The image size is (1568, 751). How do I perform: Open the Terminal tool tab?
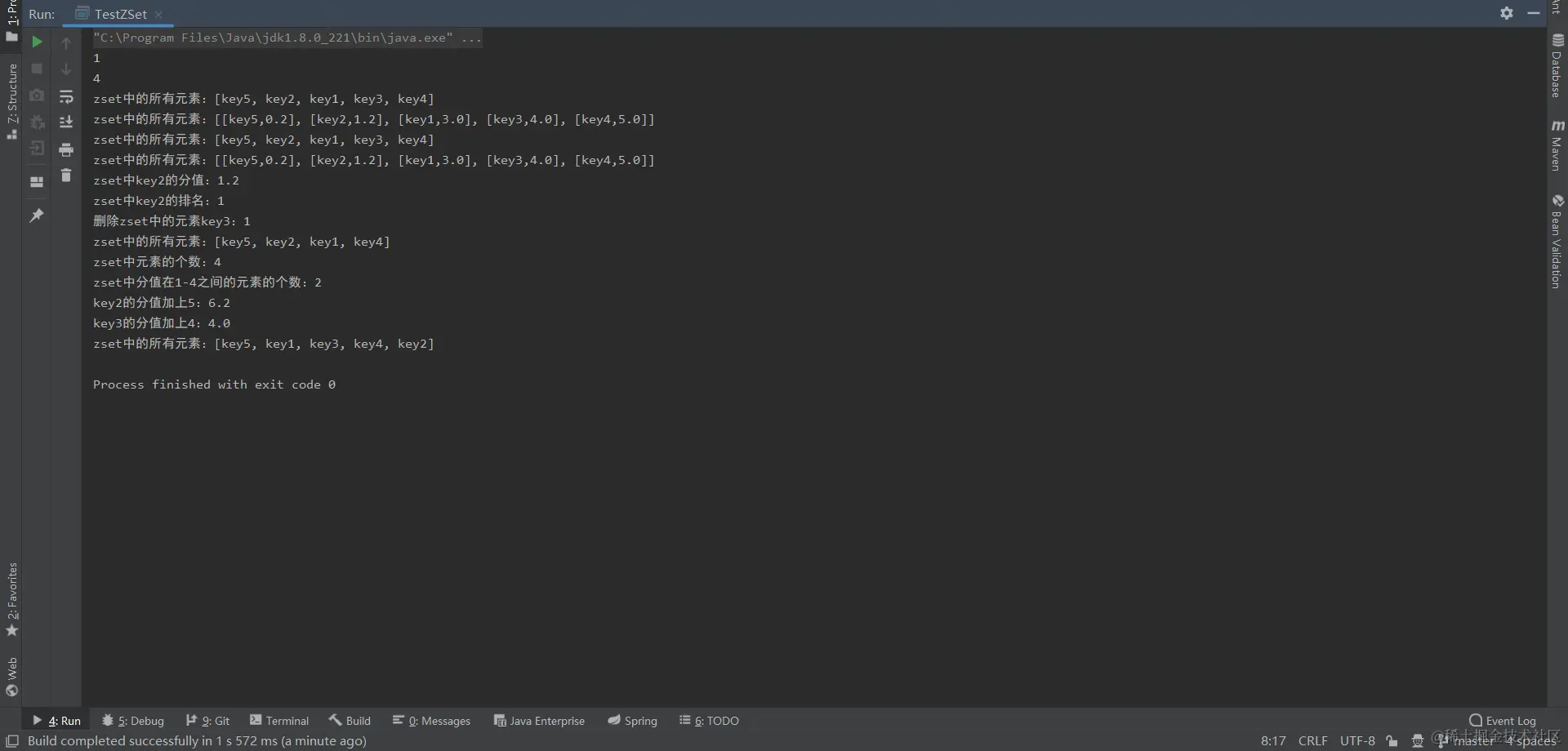tap(279, 721)
